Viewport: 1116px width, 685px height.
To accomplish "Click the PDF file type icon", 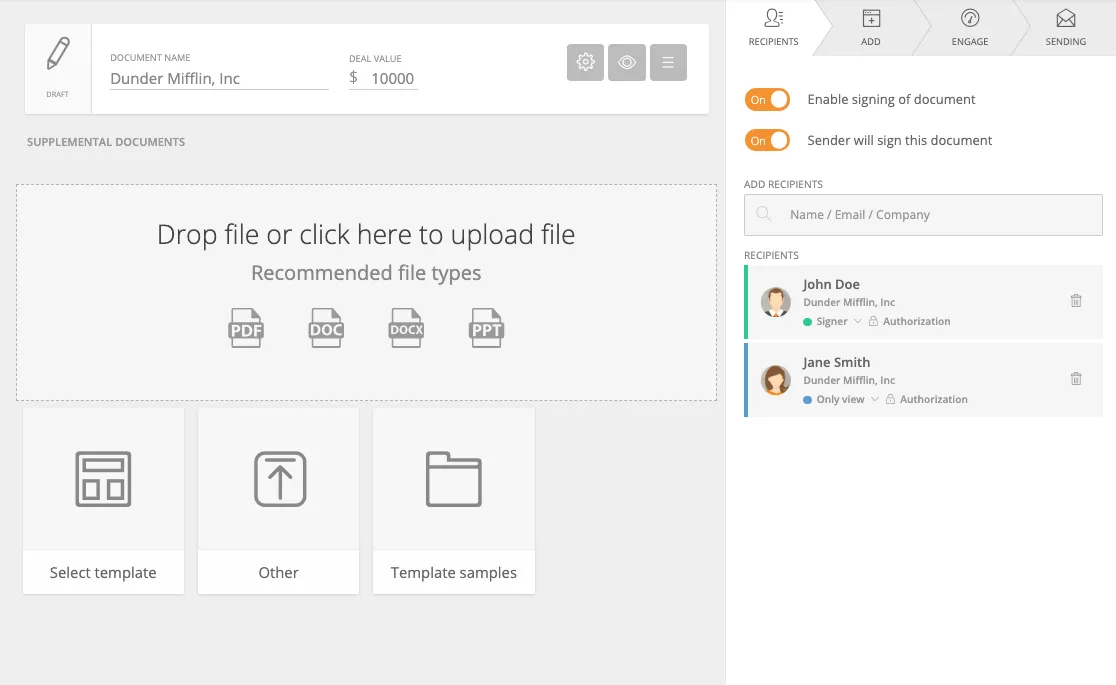I will [x=246, y=328].
